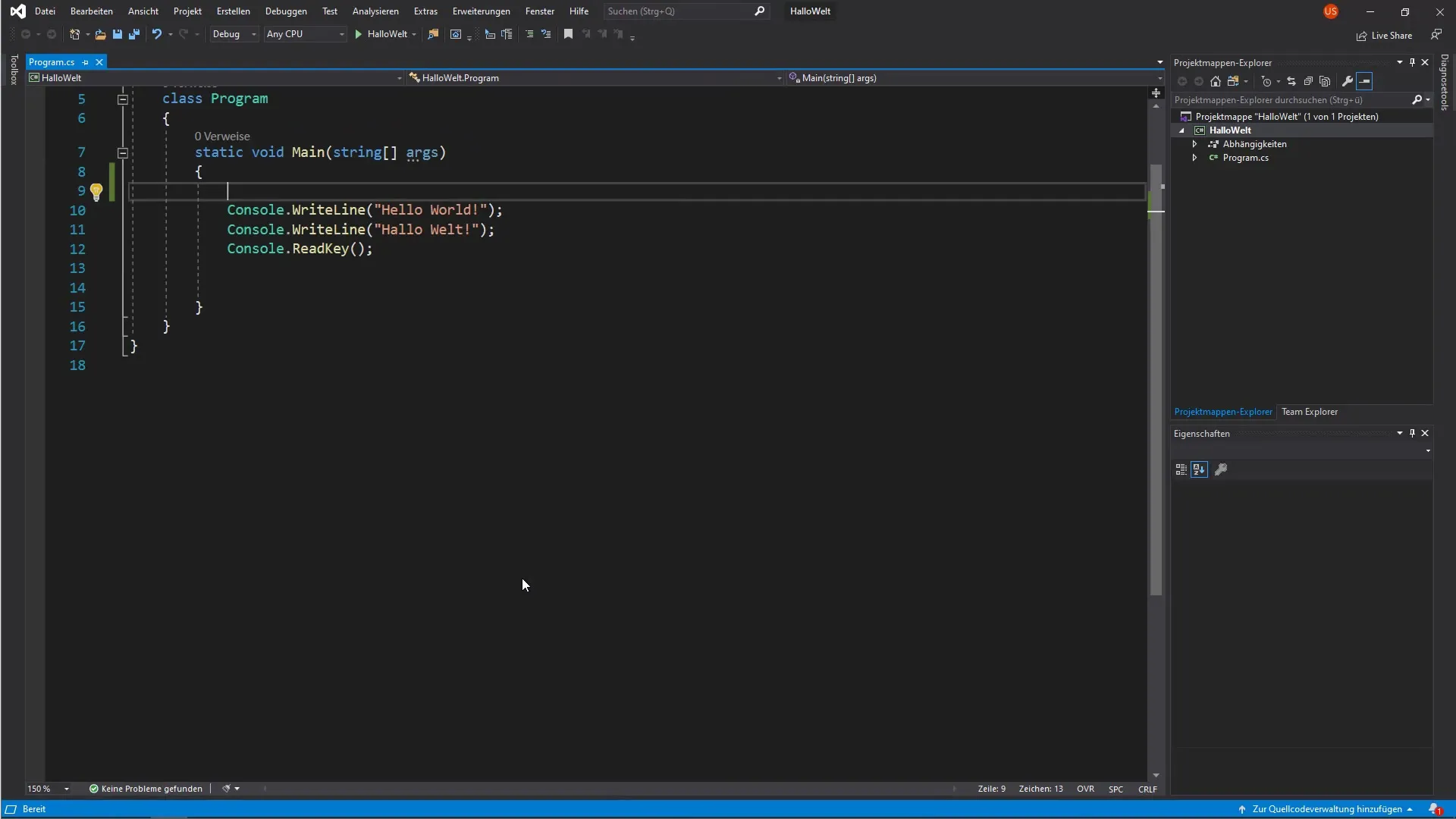The image size is (1456, 819).
Task: Open properties via the wrench icon in Projektmappen-Explorer
Action: (x=1348, y=81)
